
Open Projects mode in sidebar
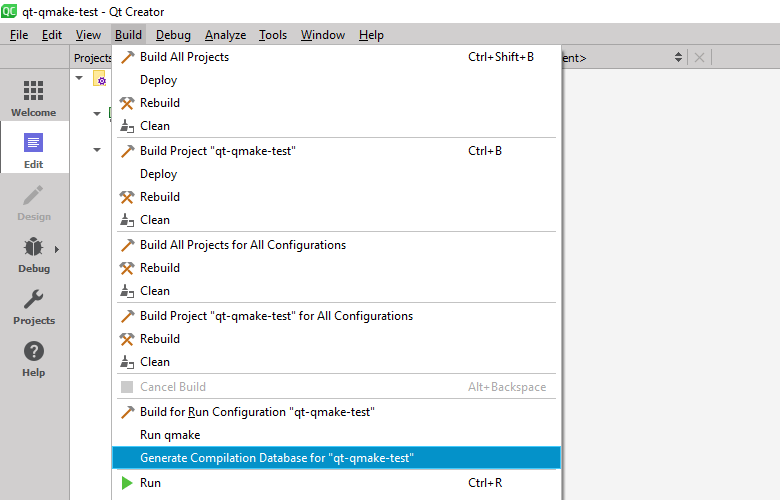[33, 306]
